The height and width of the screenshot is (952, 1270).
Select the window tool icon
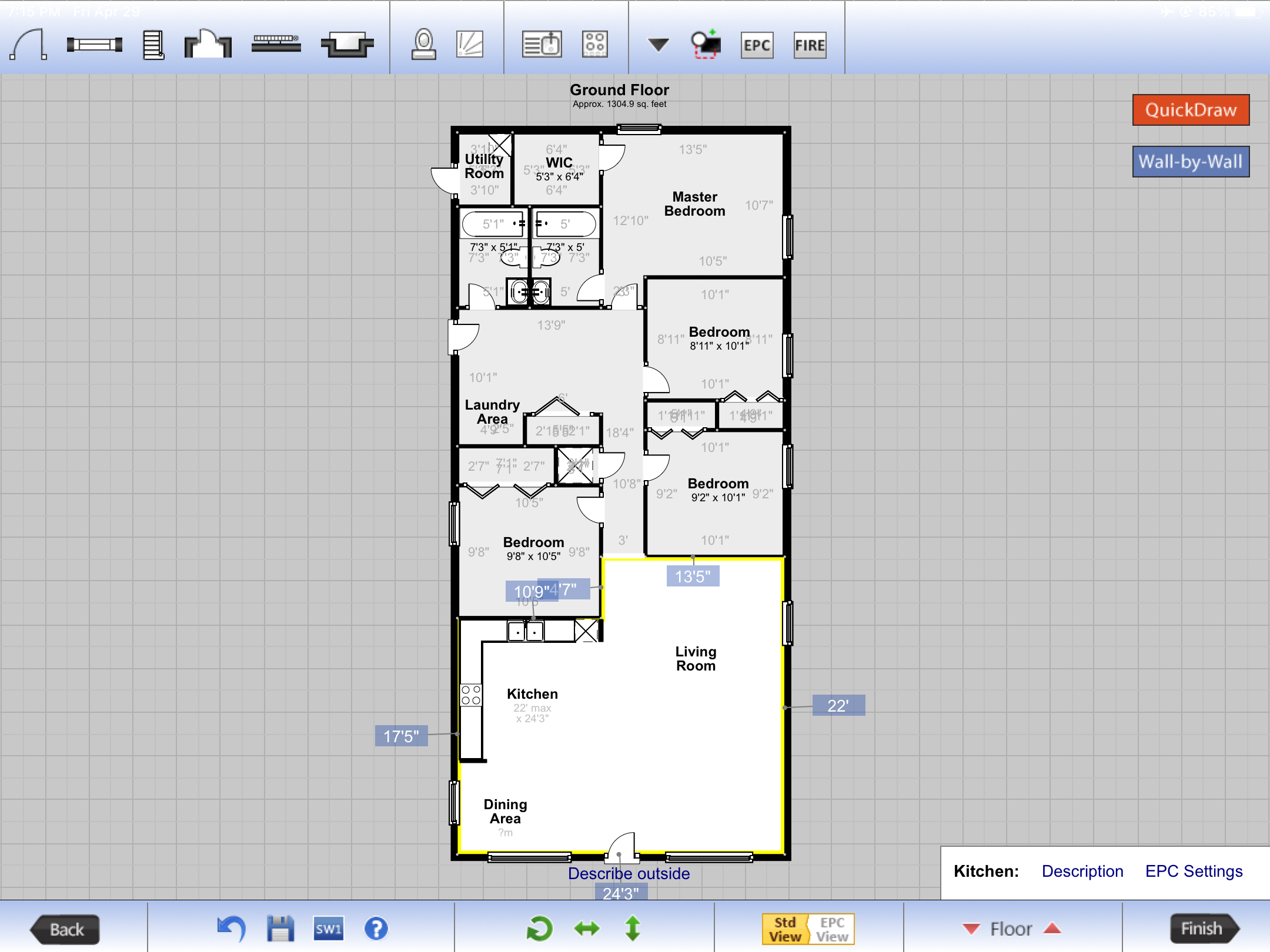94,45
